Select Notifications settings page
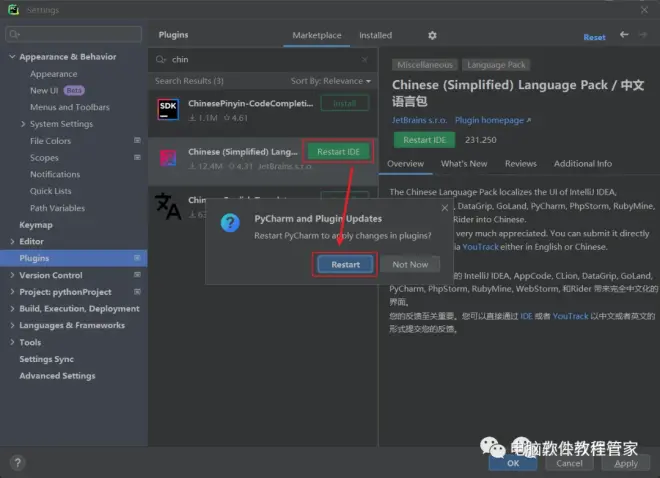 point(55,174)
